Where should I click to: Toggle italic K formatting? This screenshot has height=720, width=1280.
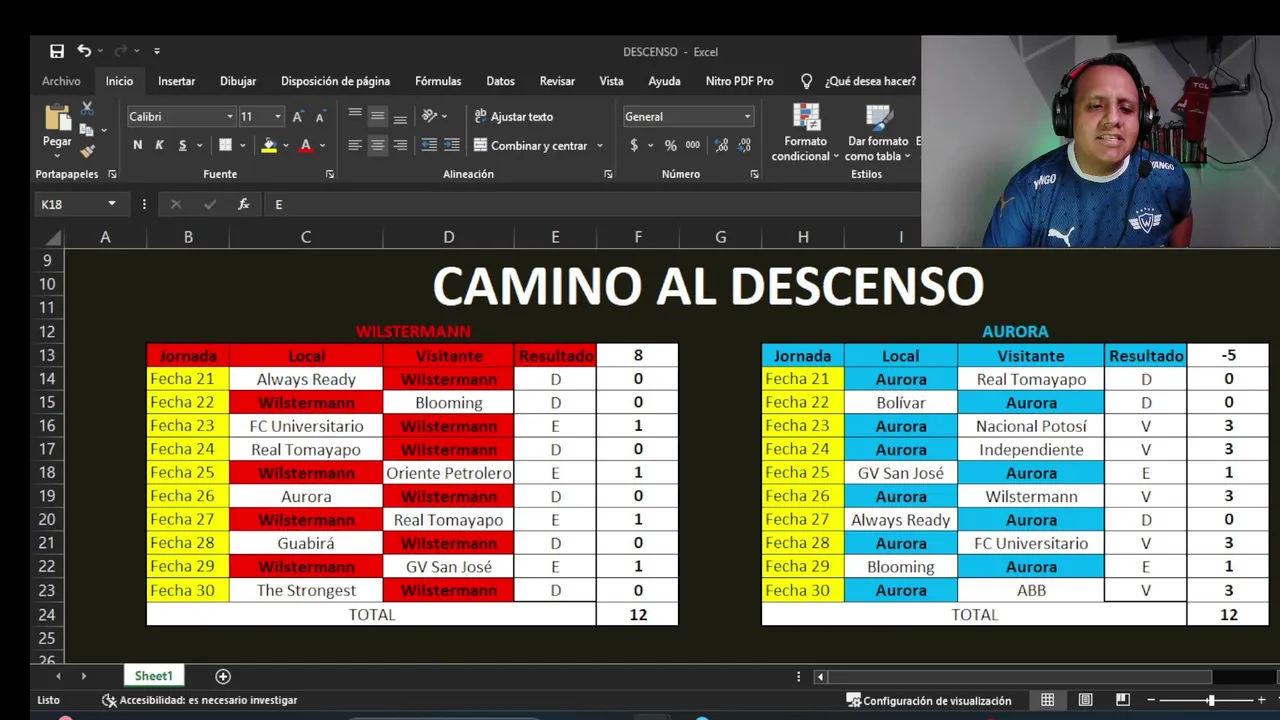(x=159, y=145)
